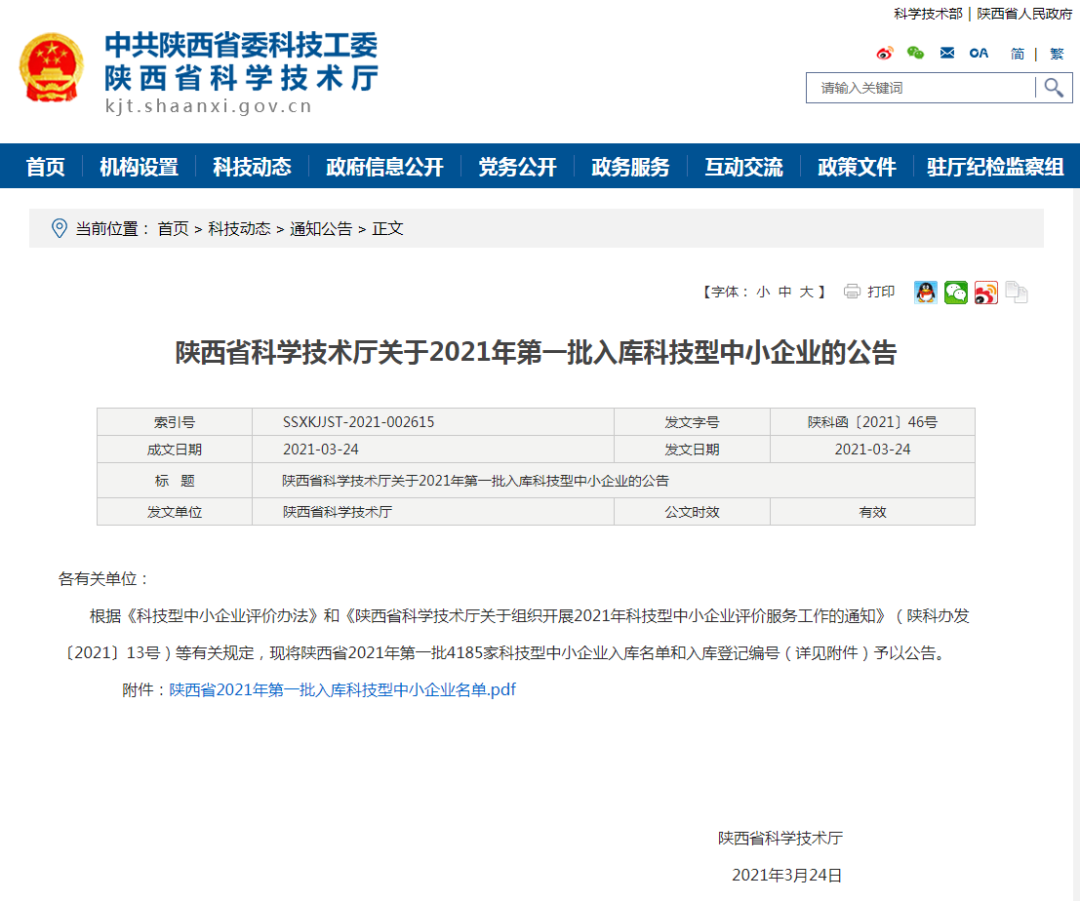Switch to Simplified Chinese 简
This screenshot has height=901, width=1080.
1017,54
